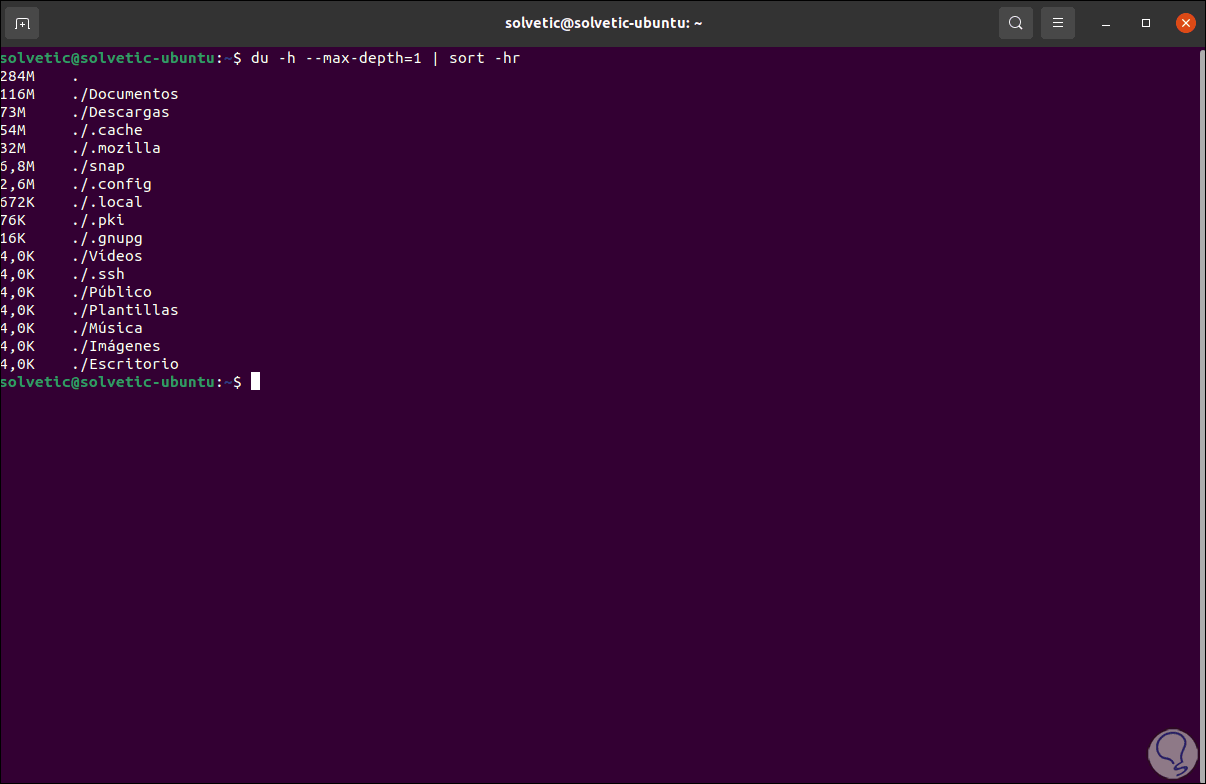The width and height of the screenshot is (1206, 784).
Task: Click the ./.pki entry
Action: tap(98, 220)
